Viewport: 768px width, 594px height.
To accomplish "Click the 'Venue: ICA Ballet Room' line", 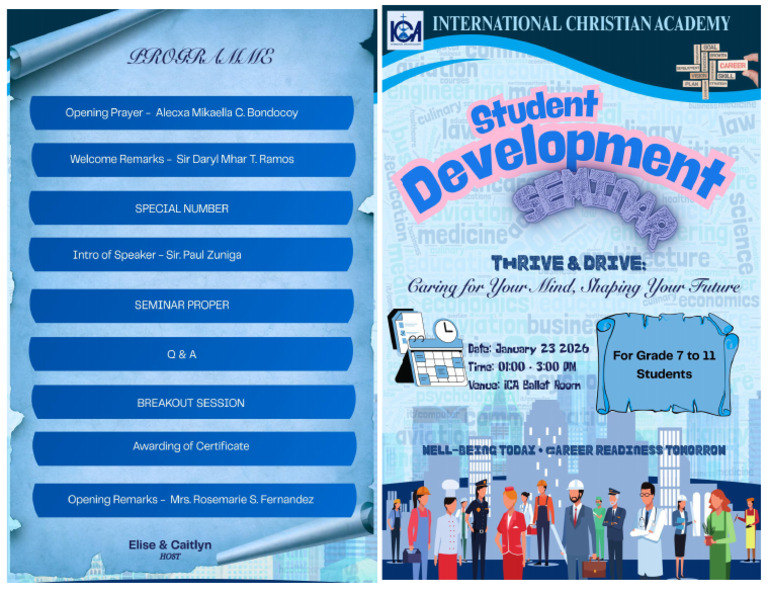I will [x=524, y=385].
